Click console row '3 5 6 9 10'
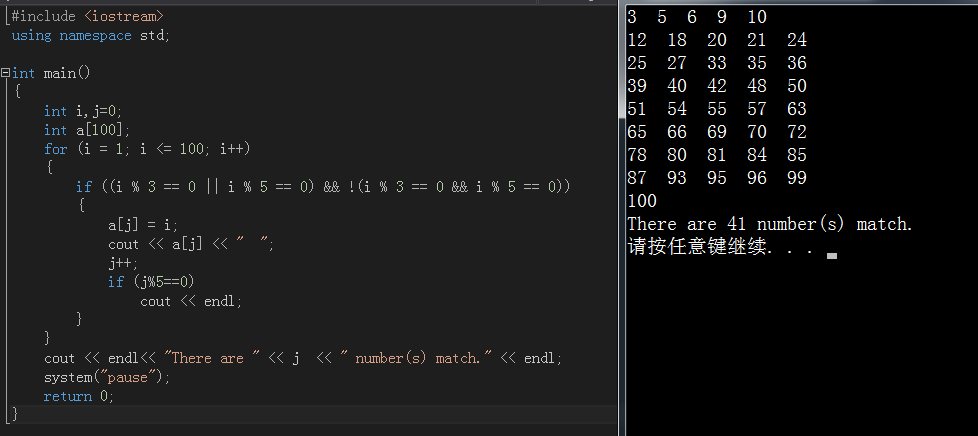 click(697, 17)
